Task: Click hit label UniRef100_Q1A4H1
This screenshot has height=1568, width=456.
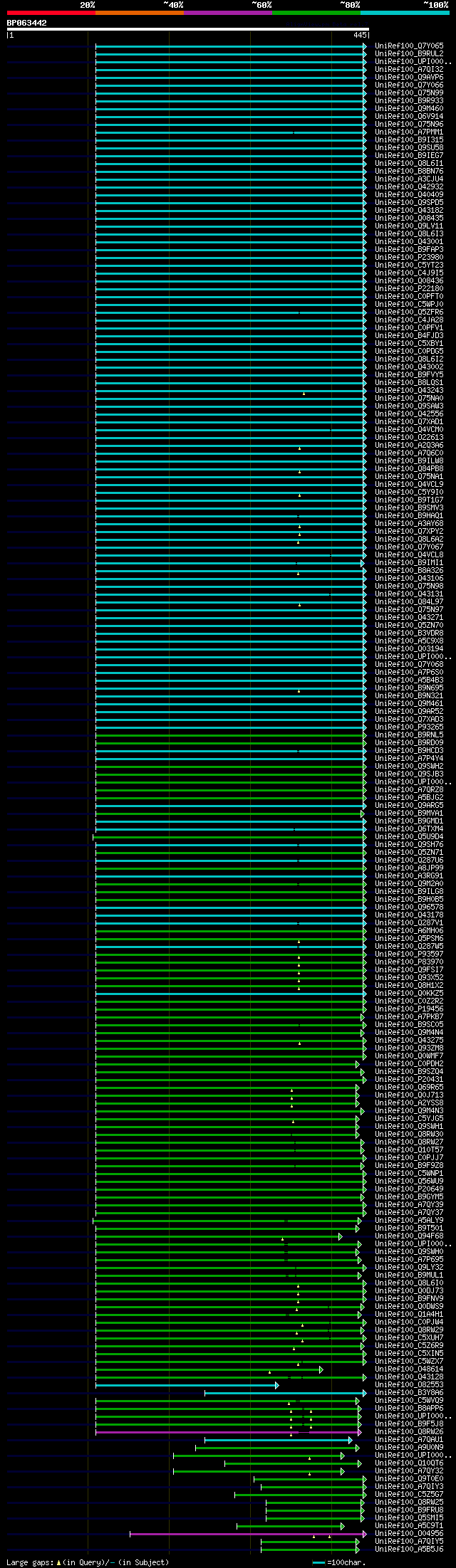Action: tap(409, 1315)
